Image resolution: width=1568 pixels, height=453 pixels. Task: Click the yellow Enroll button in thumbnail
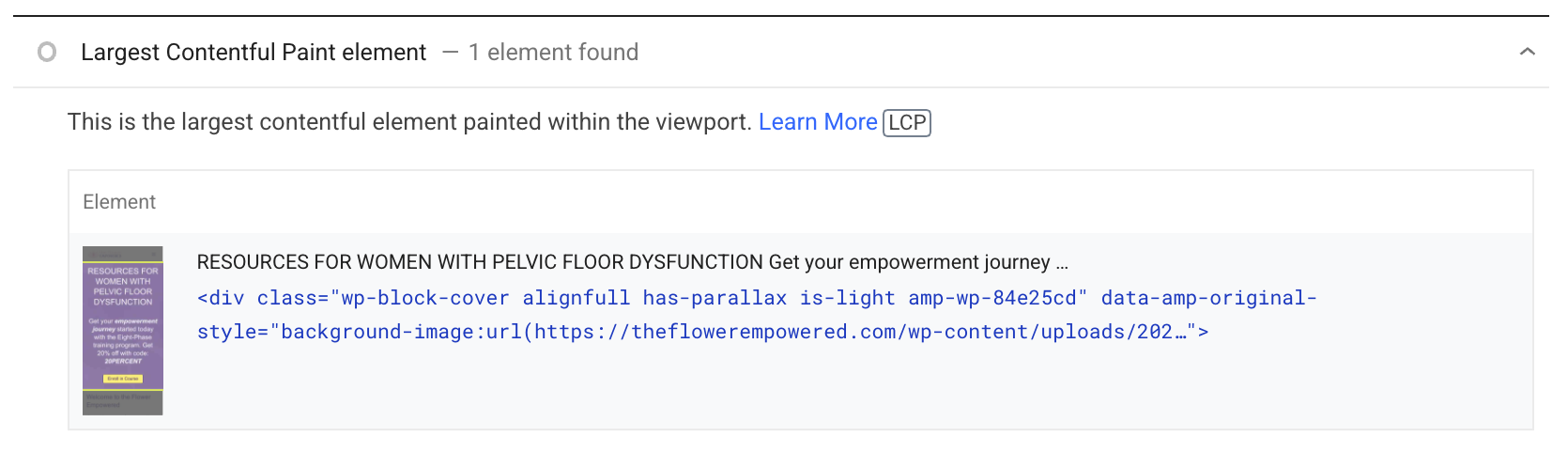click(x=123, y=379)
